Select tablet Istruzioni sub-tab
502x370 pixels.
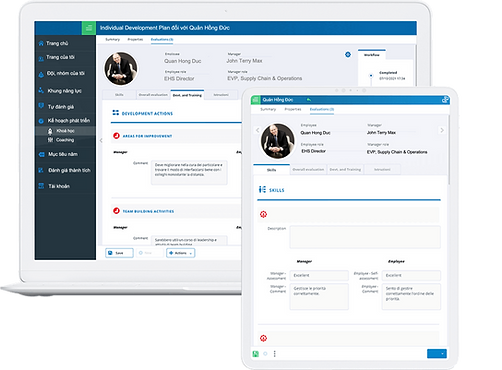click(x=382, y=169)
